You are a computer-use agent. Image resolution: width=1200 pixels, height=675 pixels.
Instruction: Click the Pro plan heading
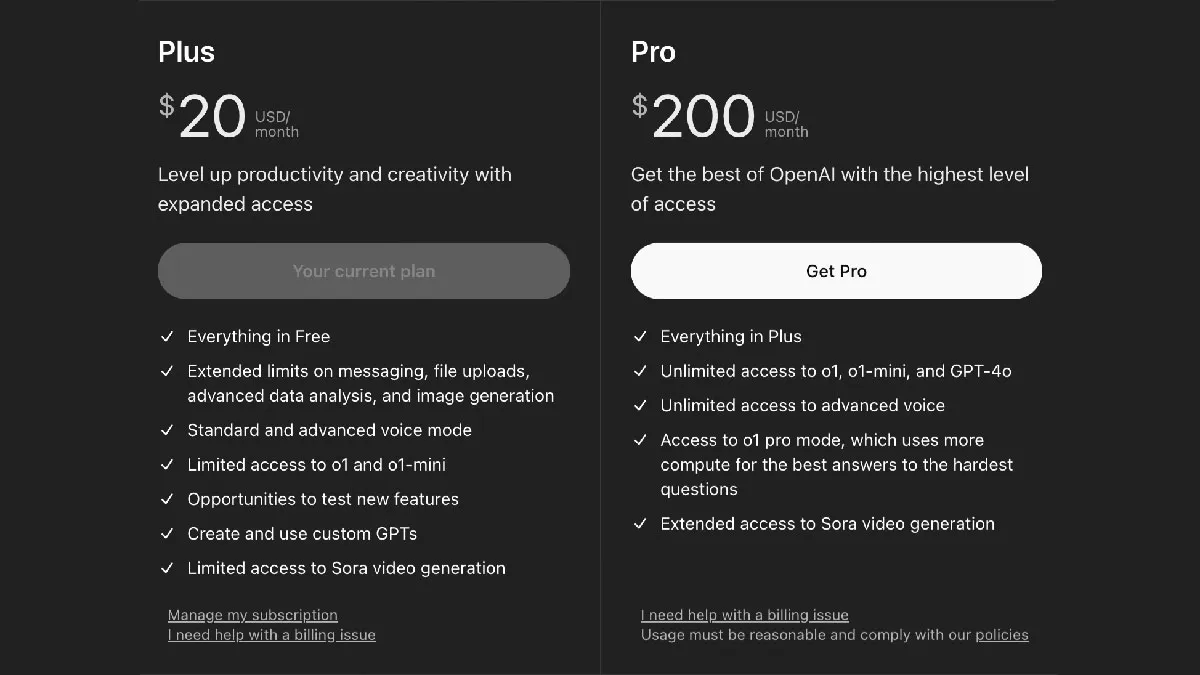point(653,52)
